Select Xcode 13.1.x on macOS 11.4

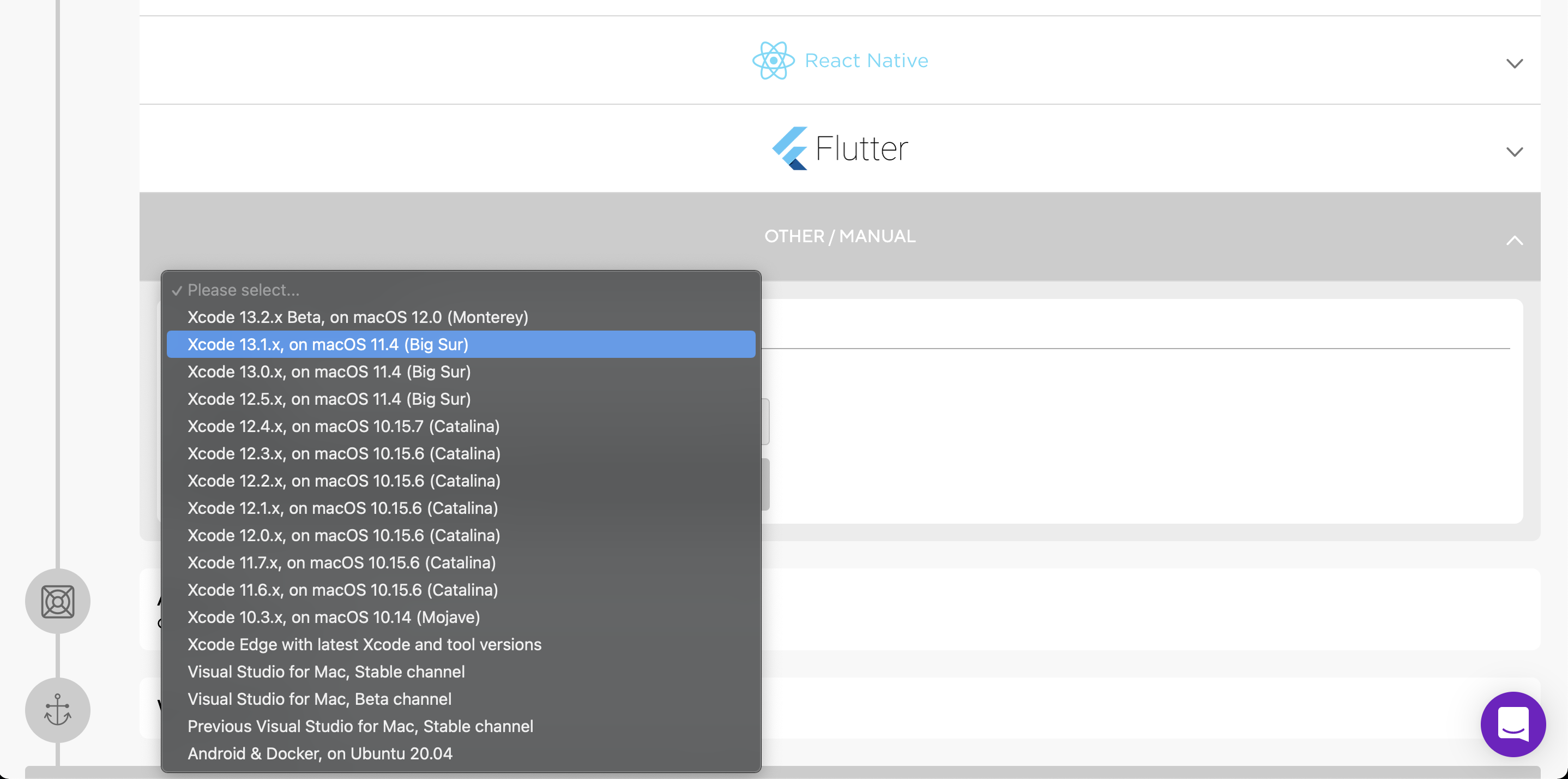click(328, 344)
